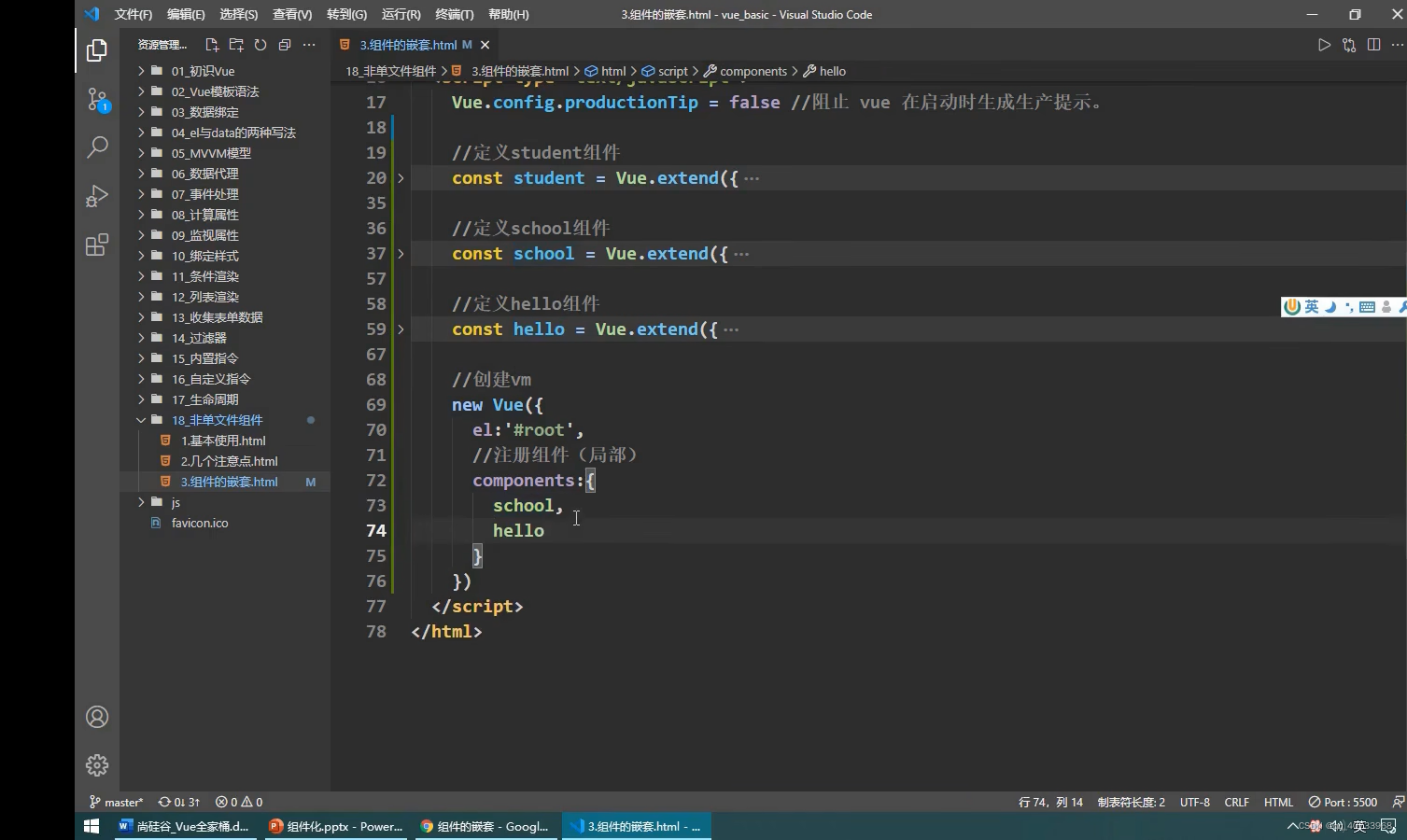The height and width of the screenshot is (840, 1407).
Task: Click the Live Server Port: 5500 status item
Action: point(1343,802)
